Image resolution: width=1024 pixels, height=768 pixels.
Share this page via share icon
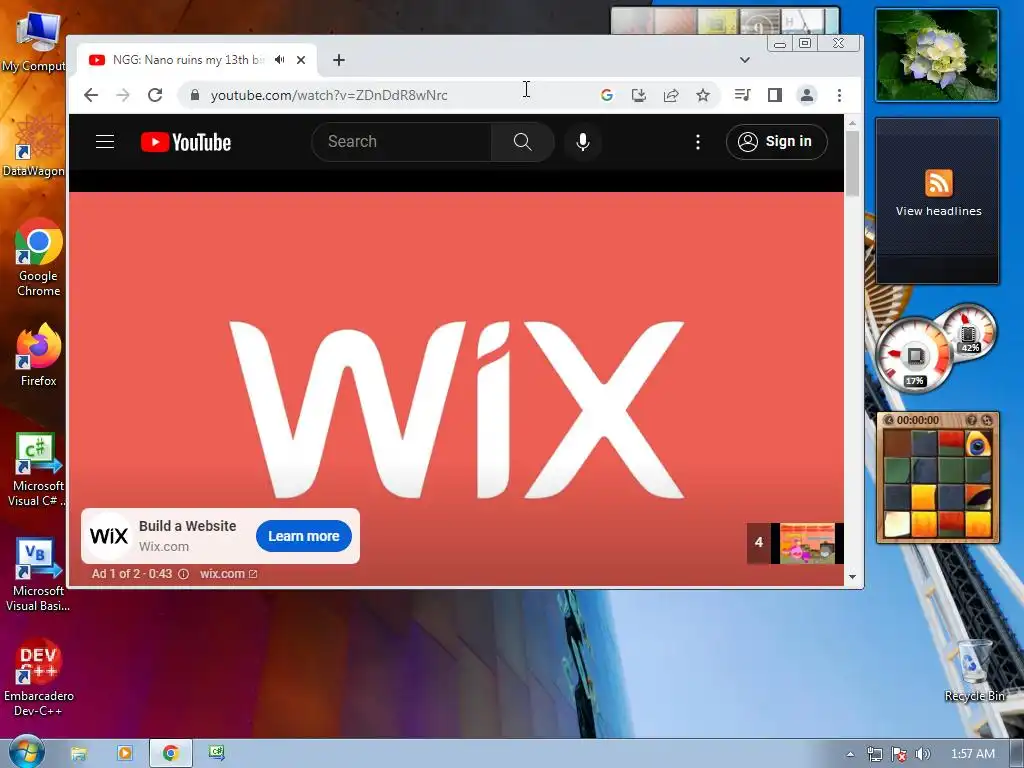671,95
